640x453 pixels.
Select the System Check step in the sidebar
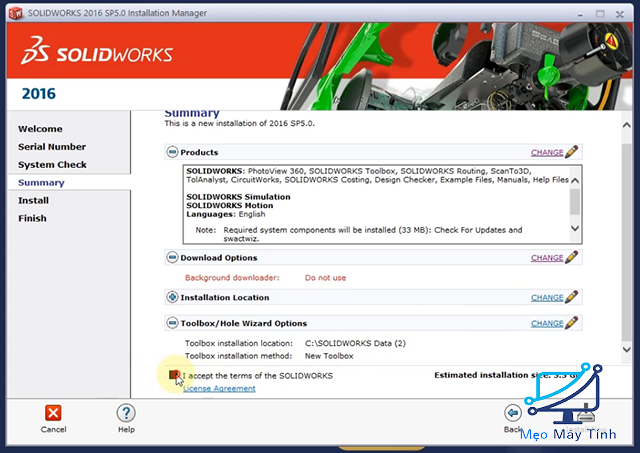pyautogui.click(x=52, y=165)
